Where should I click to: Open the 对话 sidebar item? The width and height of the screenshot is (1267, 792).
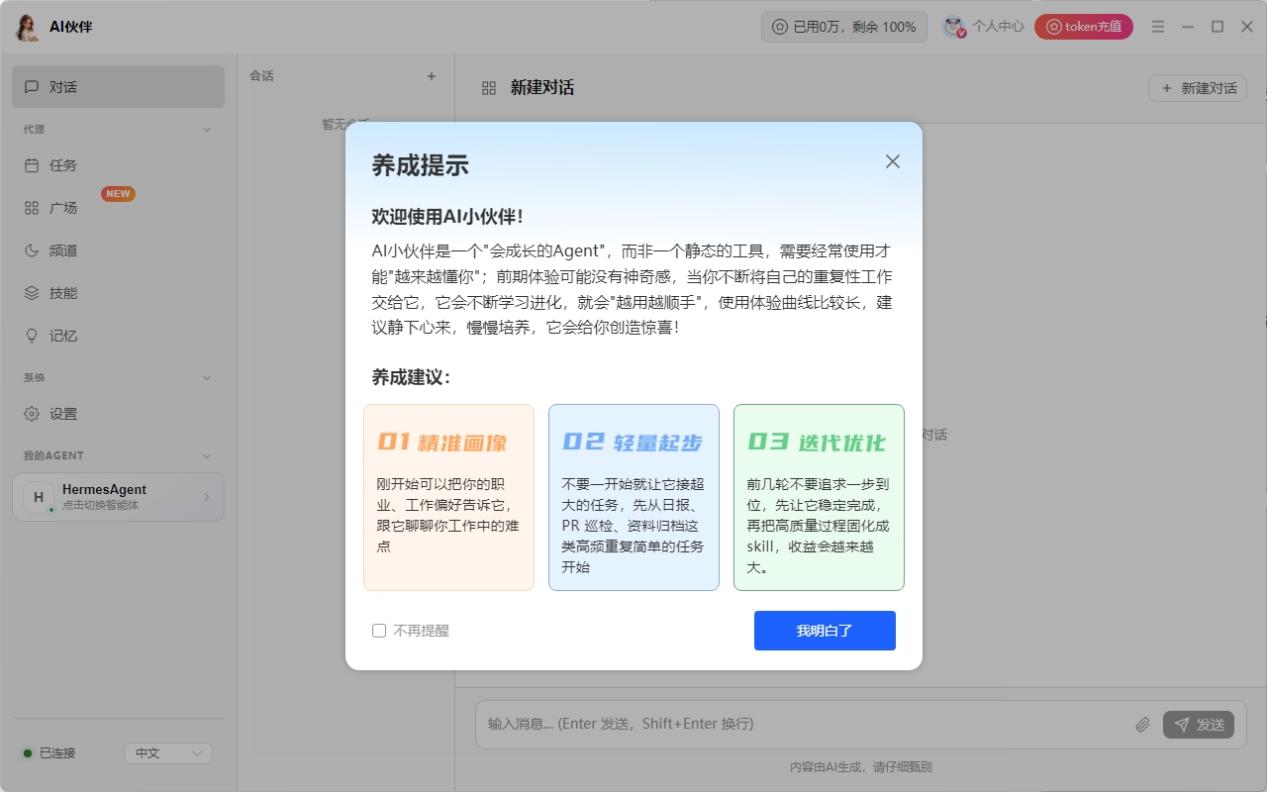click(118, 87)
